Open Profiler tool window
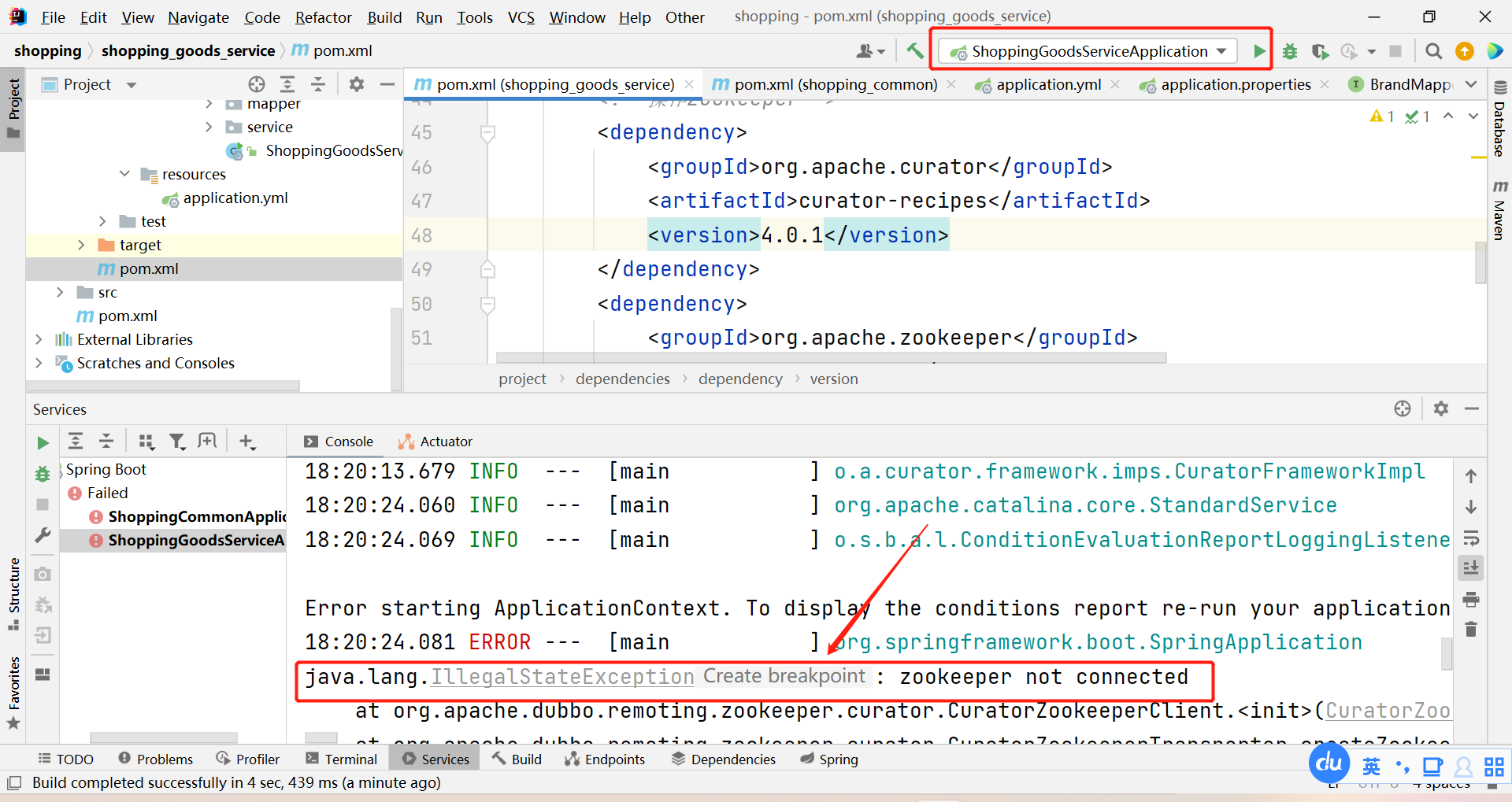The image size is (1512, 802). pyautogui.click(x=247, y=759)
